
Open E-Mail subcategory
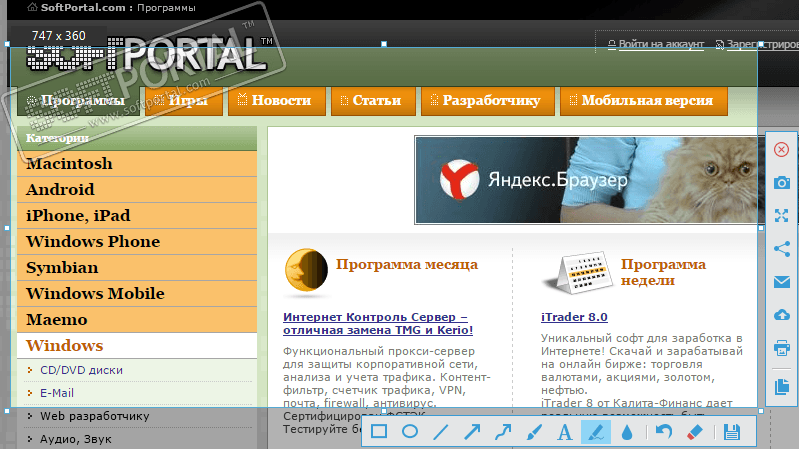click(x=57, y=393)
